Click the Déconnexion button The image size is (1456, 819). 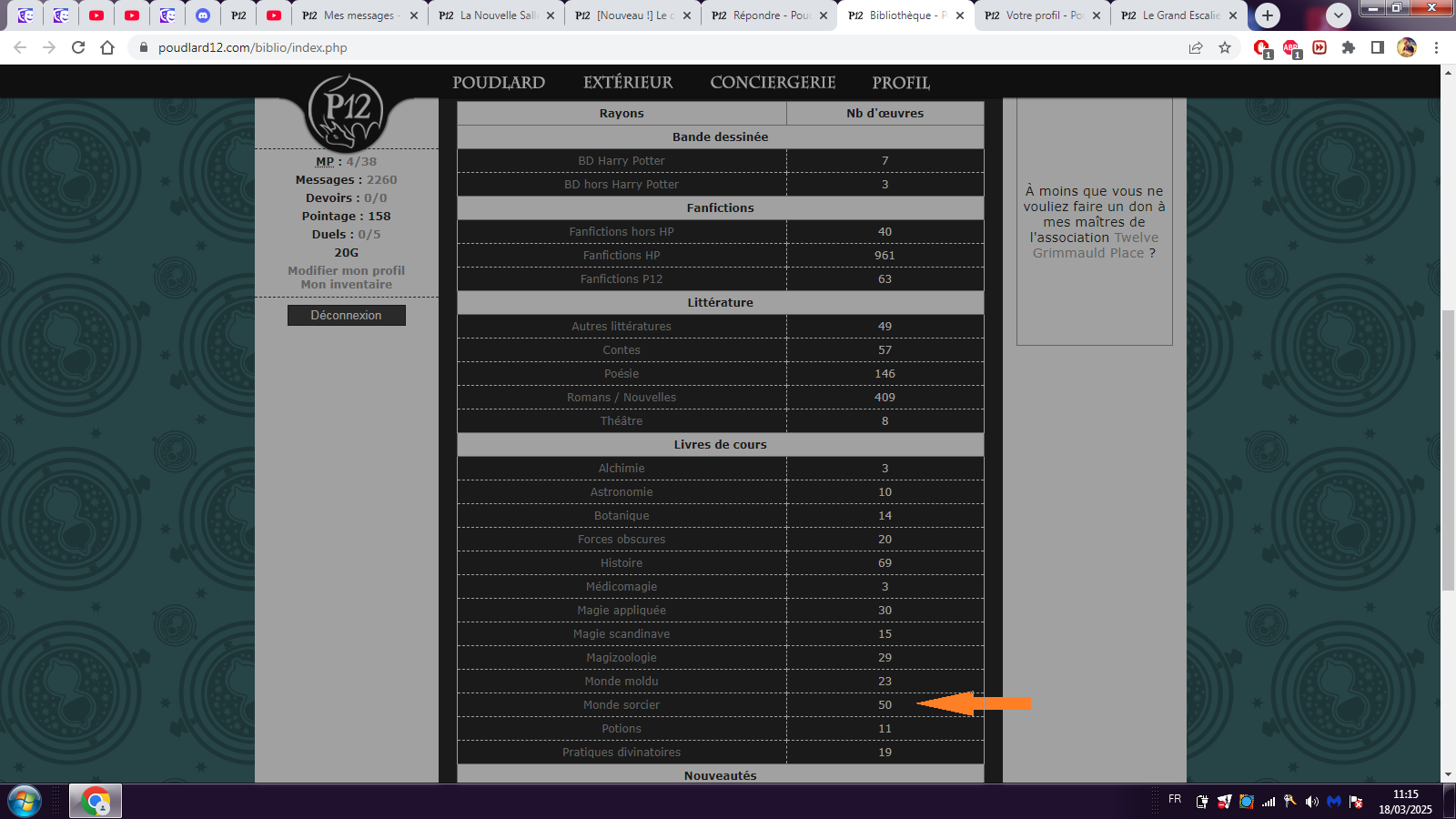click(347, 315)
